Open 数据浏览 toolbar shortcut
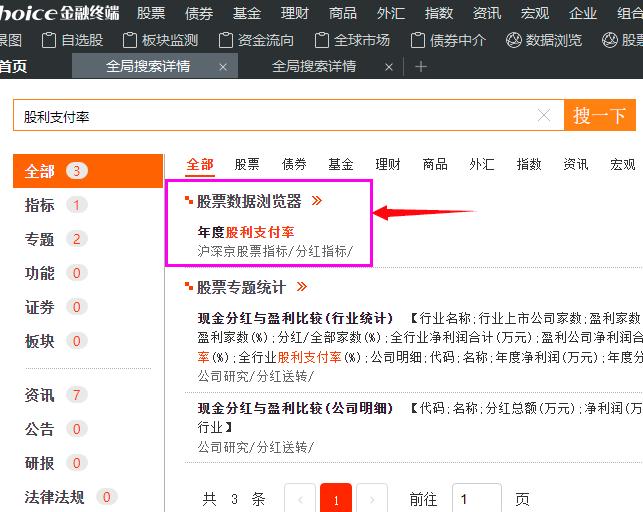 coord(544,40)
